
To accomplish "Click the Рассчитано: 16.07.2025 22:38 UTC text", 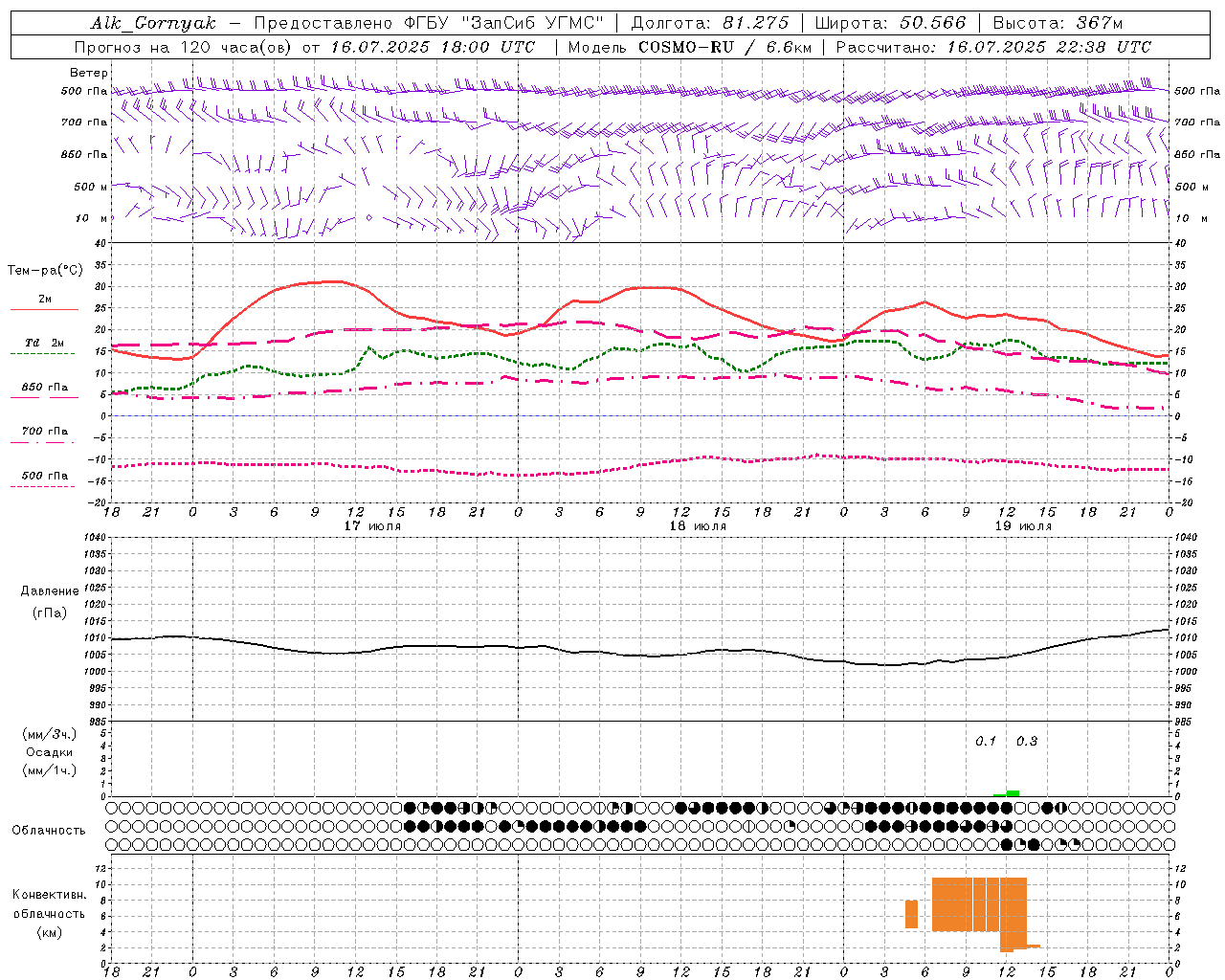I will 993,47.
